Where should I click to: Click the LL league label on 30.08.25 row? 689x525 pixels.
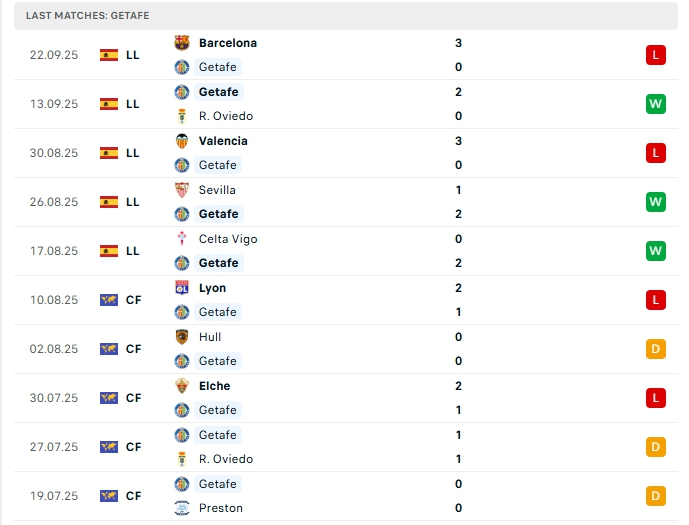133,153
